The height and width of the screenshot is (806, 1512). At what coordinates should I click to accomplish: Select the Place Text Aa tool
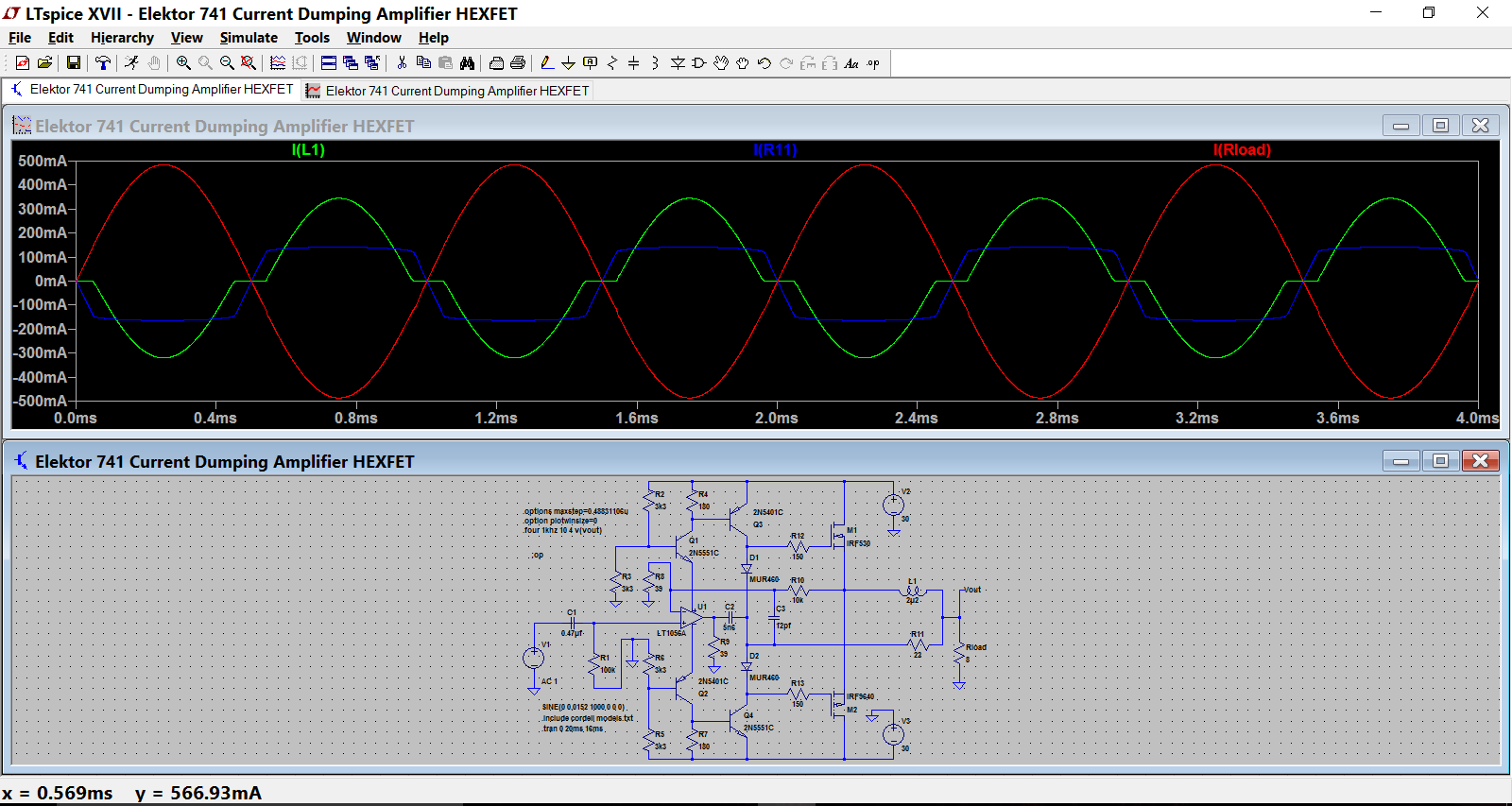(x=851, y=63)
